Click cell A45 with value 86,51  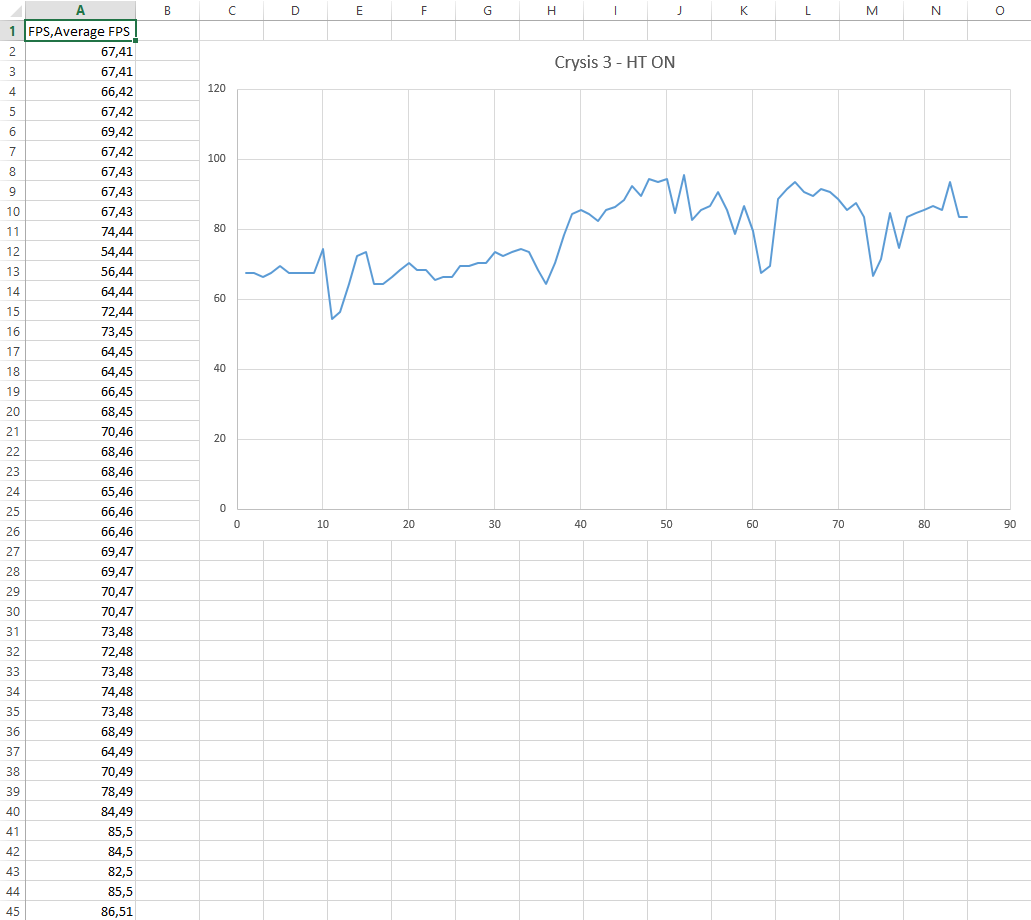81,911
